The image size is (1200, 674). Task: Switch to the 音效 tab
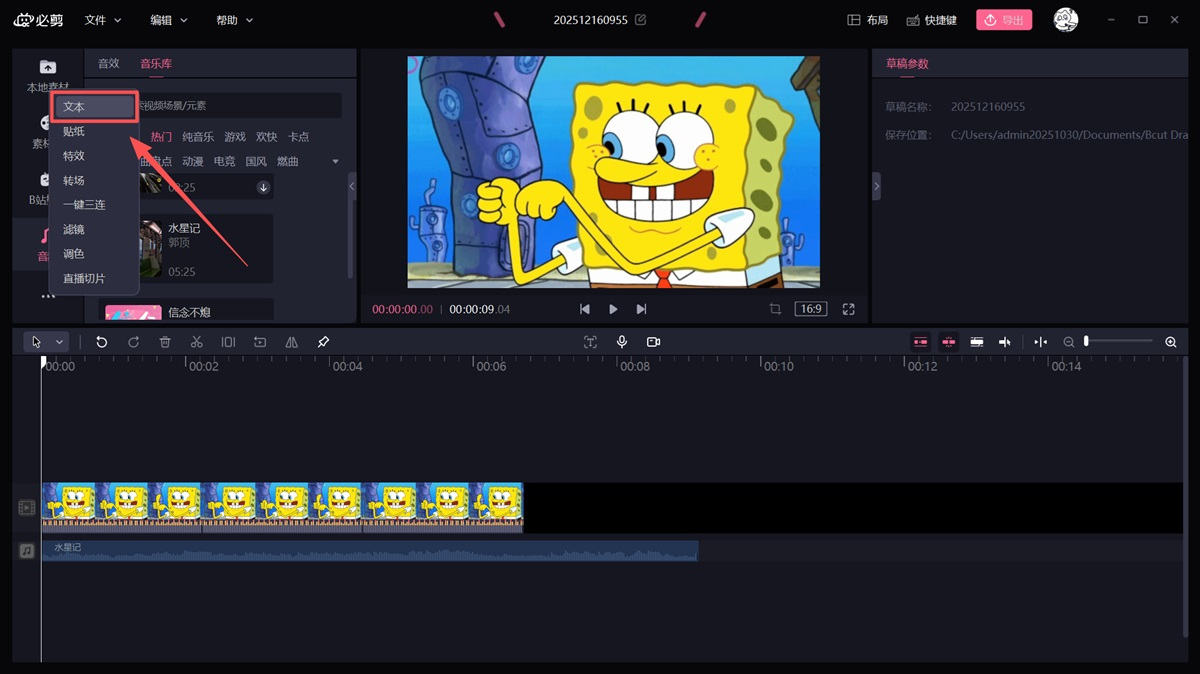point(108,63)
